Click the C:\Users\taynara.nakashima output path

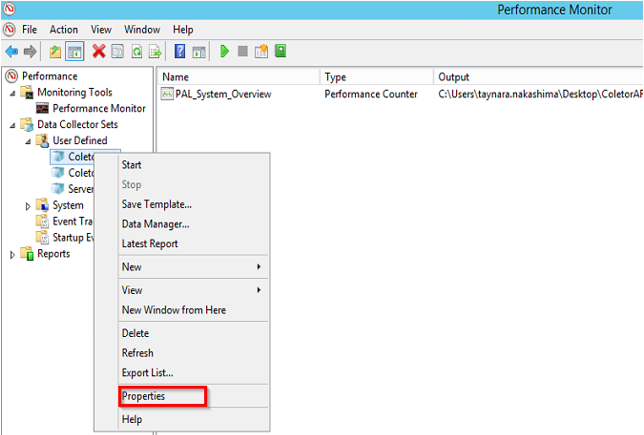point(540,94)
